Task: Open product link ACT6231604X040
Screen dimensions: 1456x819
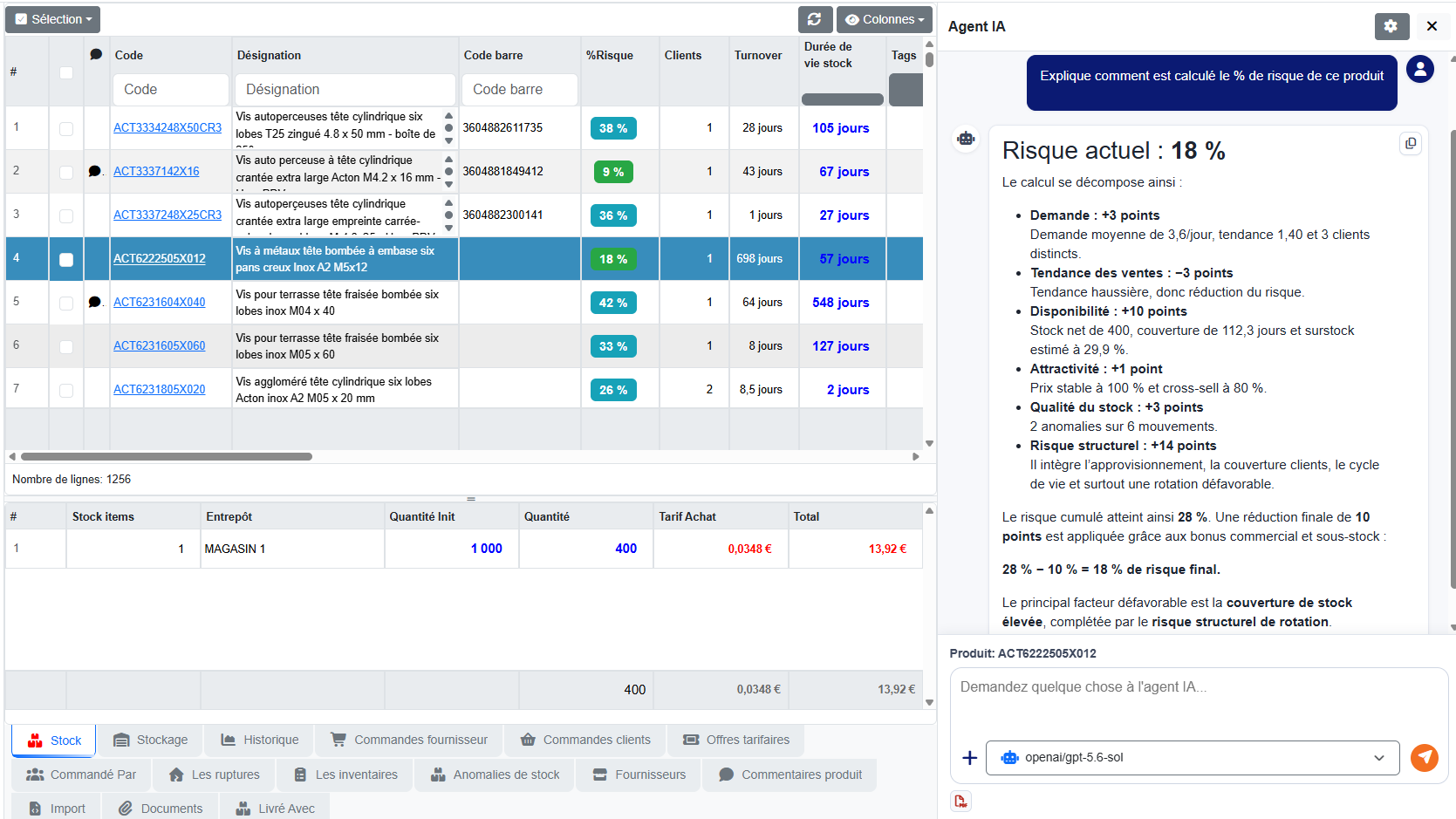Action: (160, 302)
